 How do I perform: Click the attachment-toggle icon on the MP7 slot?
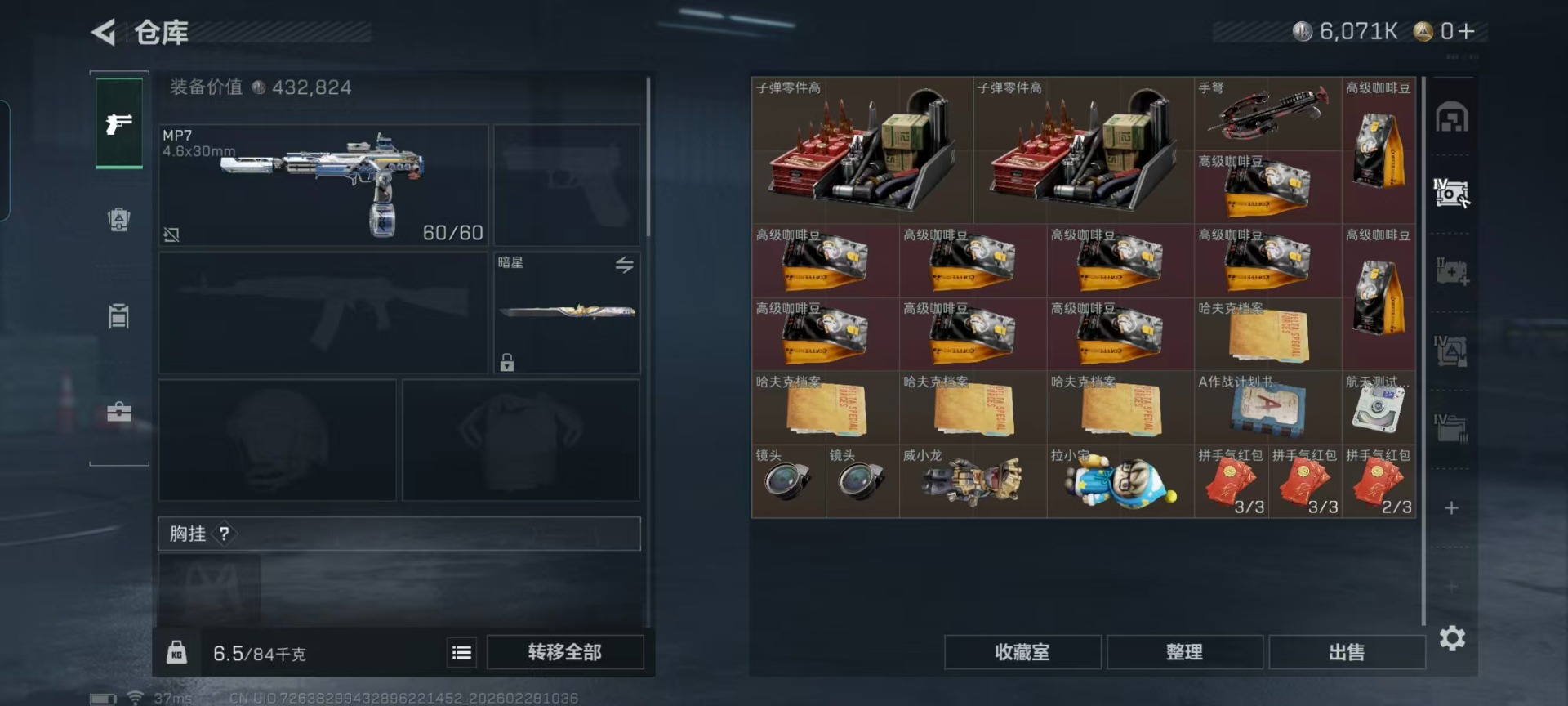click(171, 235)
